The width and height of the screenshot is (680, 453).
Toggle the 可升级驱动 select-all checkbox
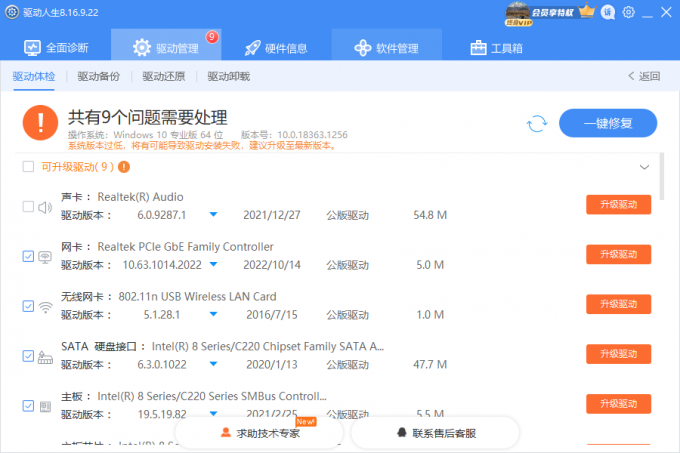[28, 167]
